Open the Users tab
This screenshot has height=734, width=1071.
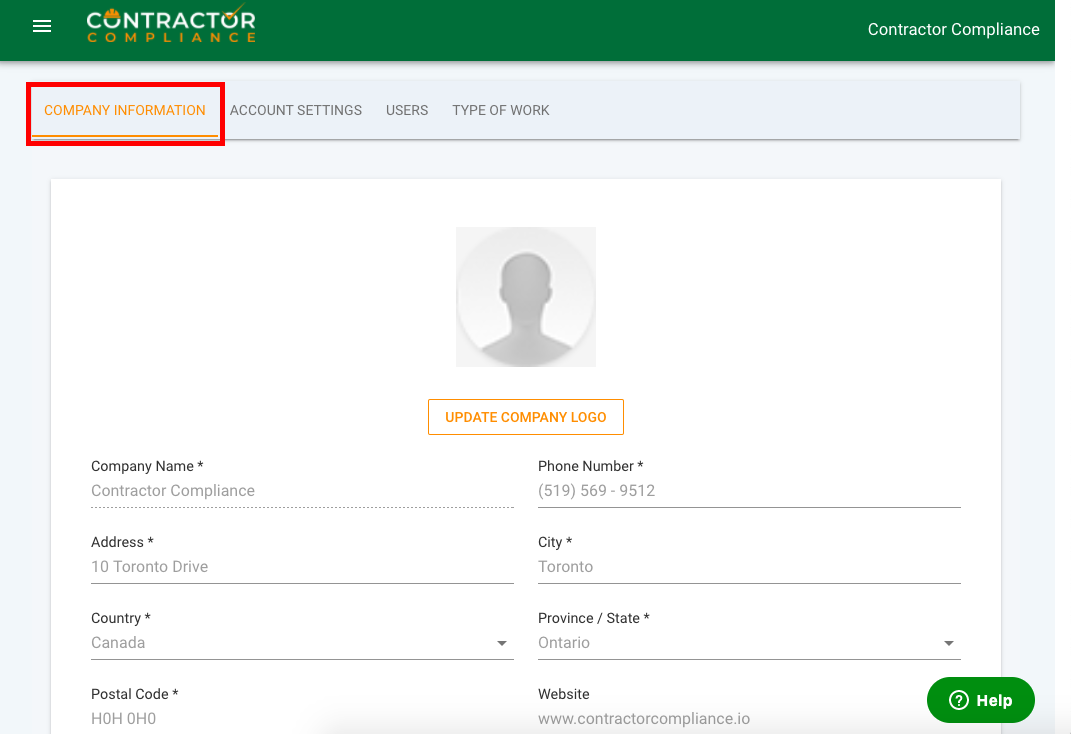click(x=407, y=110)
